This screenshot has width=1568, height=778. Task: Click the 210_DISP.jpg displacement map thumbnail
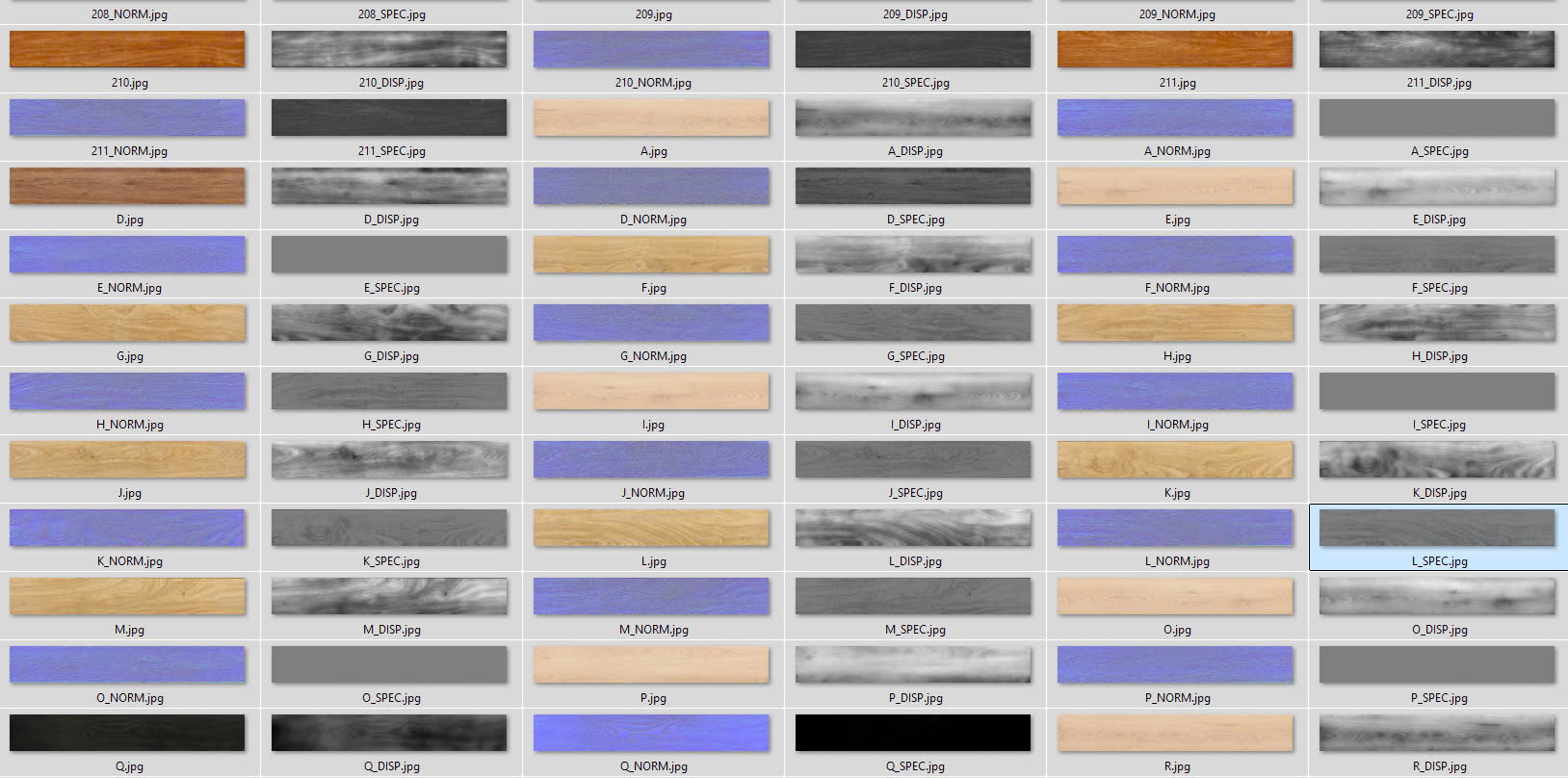coord(389,49)
